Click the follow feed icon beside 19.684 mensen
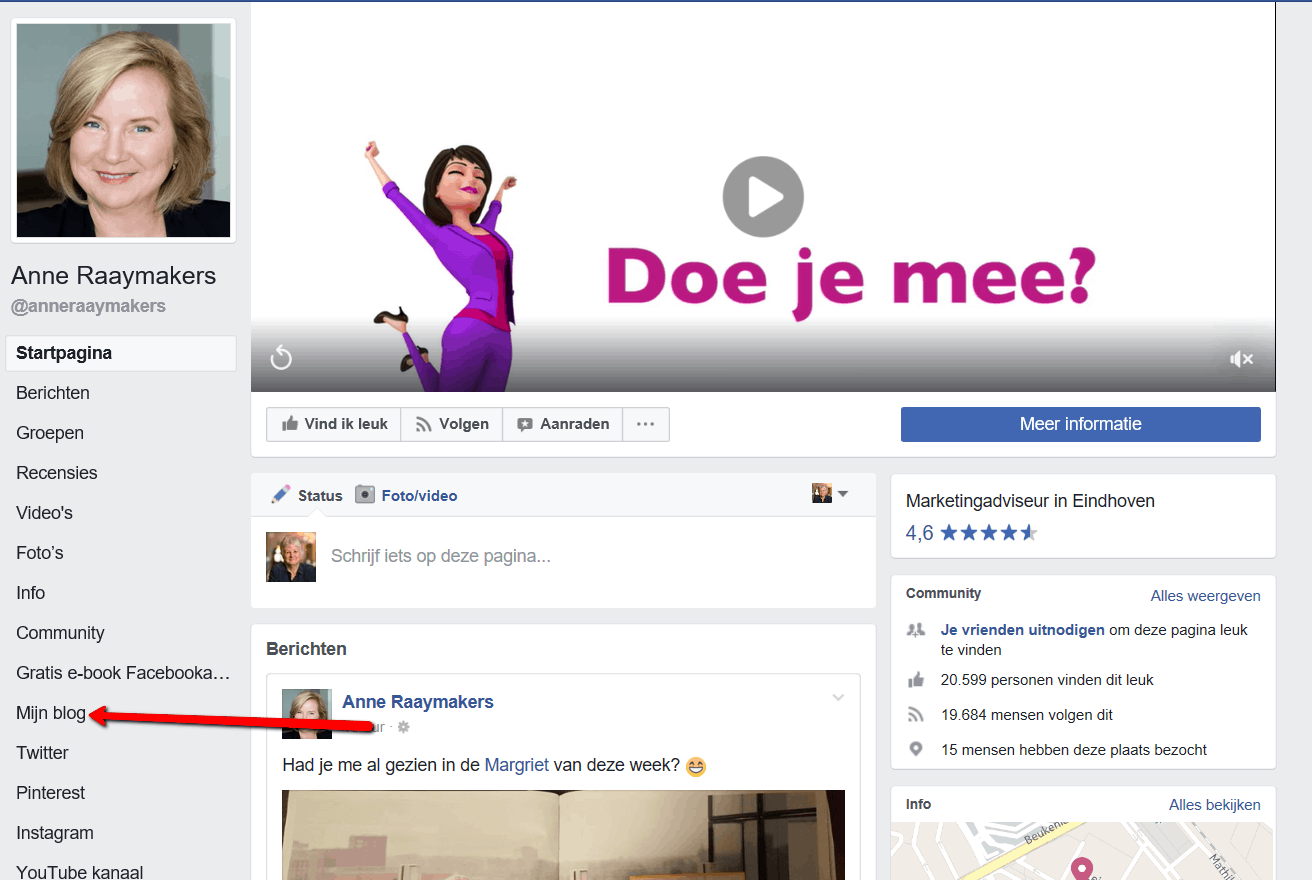Screen dimensions: 1312x880 coord(916,715)
